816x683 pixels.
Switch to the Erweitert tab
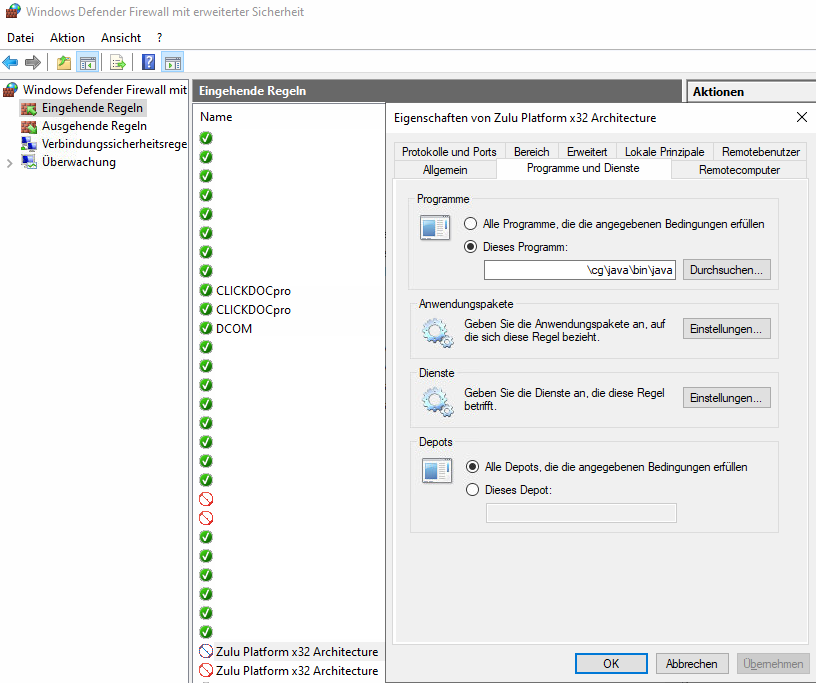[x=587, y=151]
